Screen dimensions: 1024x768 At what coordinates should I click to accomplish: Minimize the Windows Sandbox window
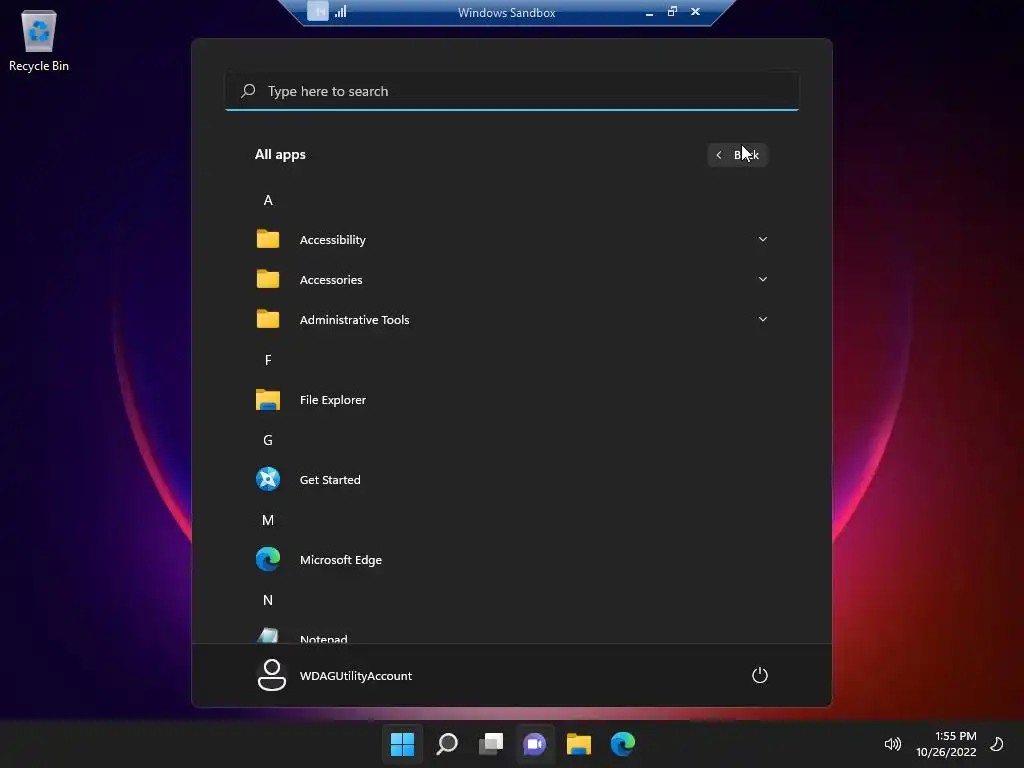click(x=649, y=12)
